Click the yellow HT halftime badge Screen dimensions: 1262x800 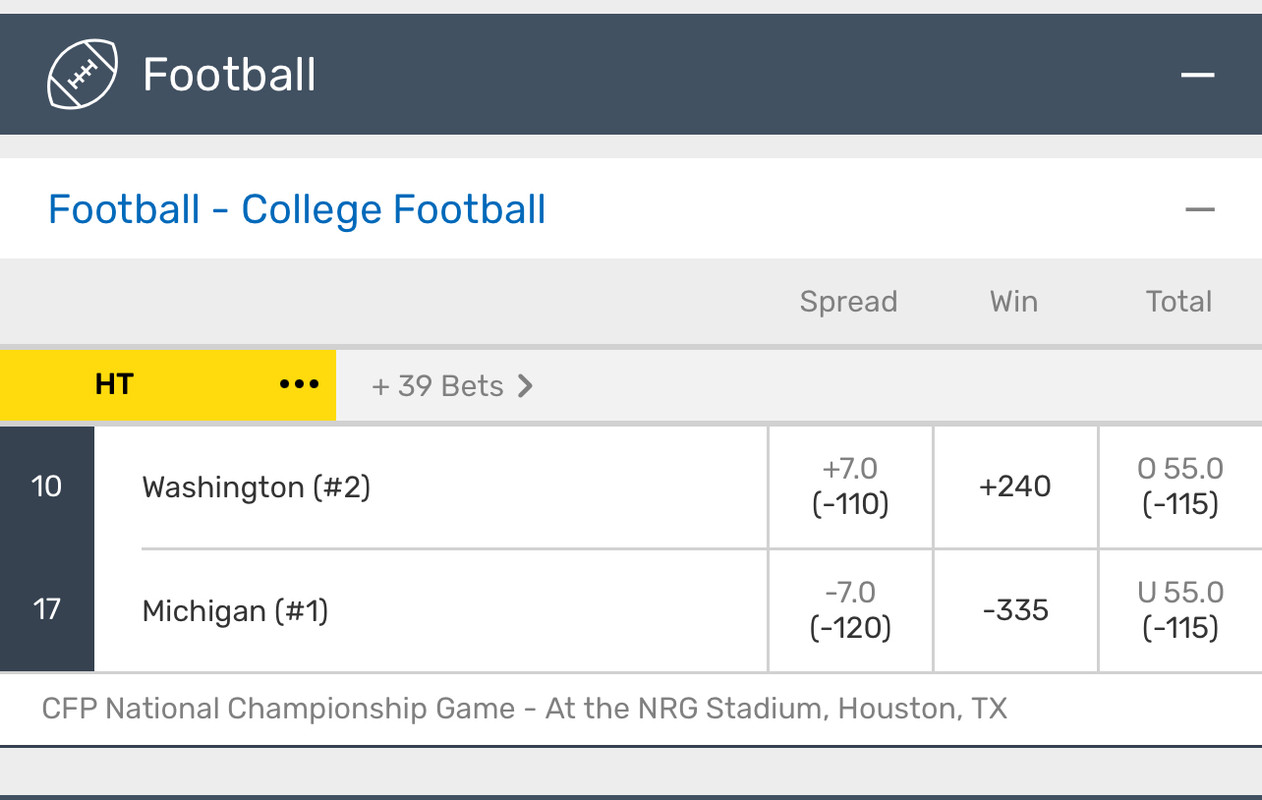[114, 385]
